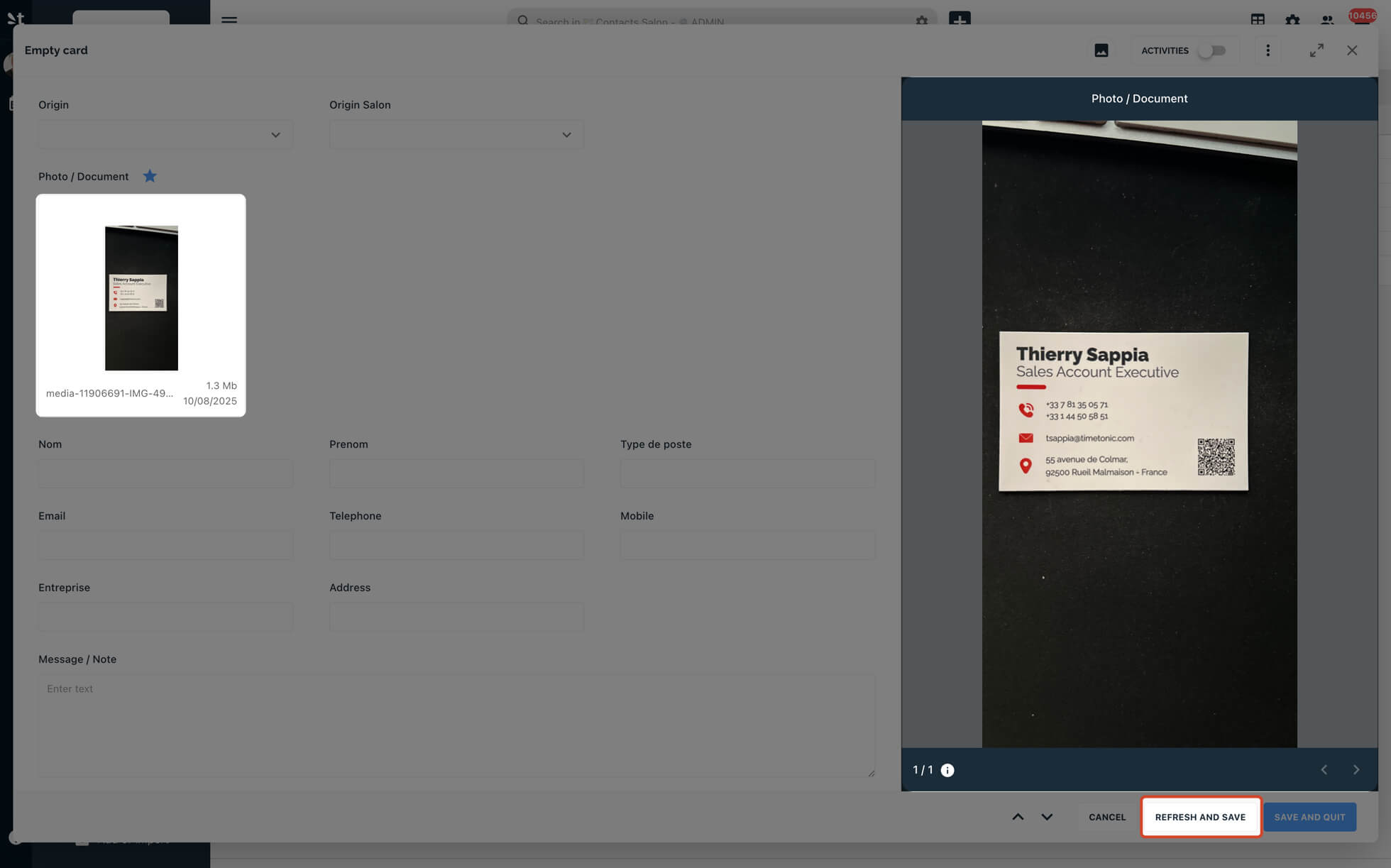
Task: Go to next document with right chevron
Action: [x=1356, y=770]
